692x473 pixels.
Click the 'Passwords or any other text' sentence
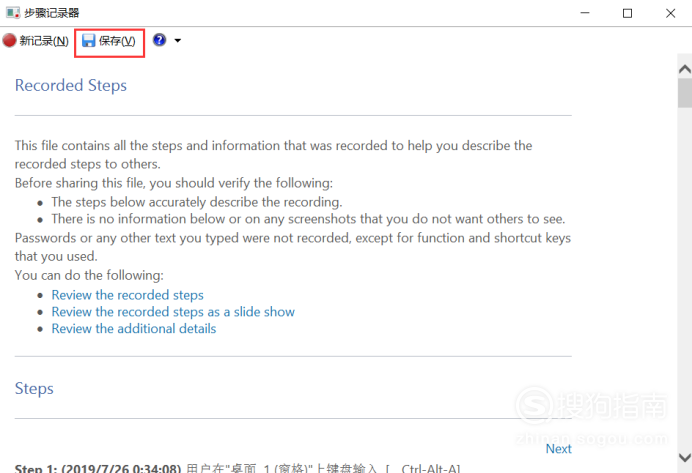pyautogui.click(x=293, y=247)
